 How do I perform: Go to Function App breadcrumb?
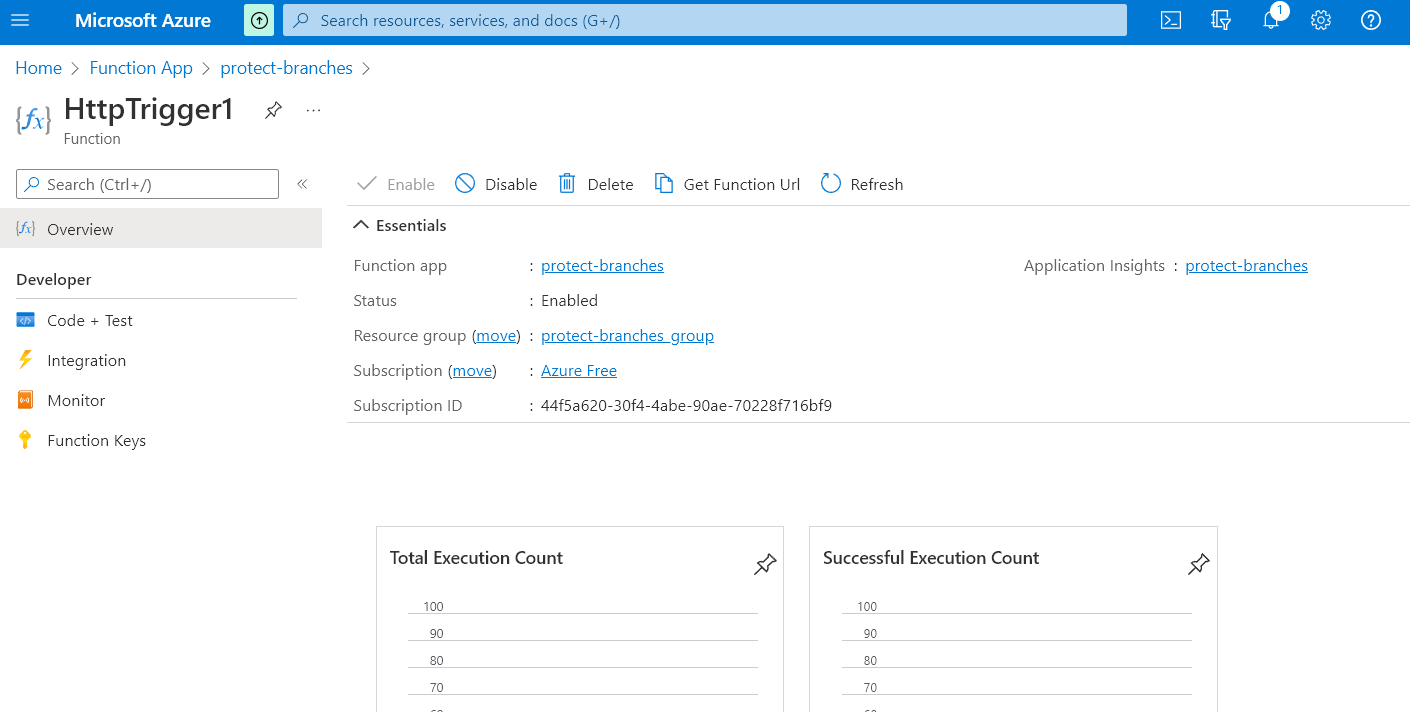pyautogui.click(x=141, y=68)
